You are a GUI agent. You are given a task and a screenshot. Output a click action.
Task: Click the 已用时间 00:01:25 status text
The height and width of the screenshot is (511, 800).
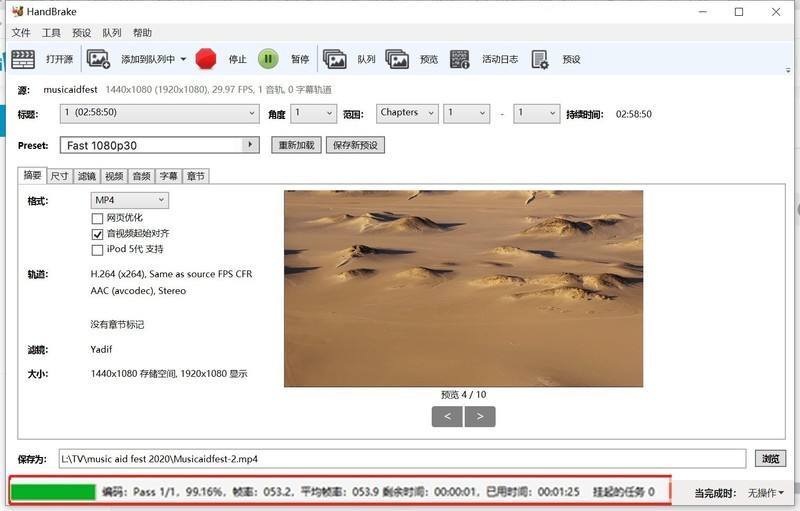click(533, 492)
